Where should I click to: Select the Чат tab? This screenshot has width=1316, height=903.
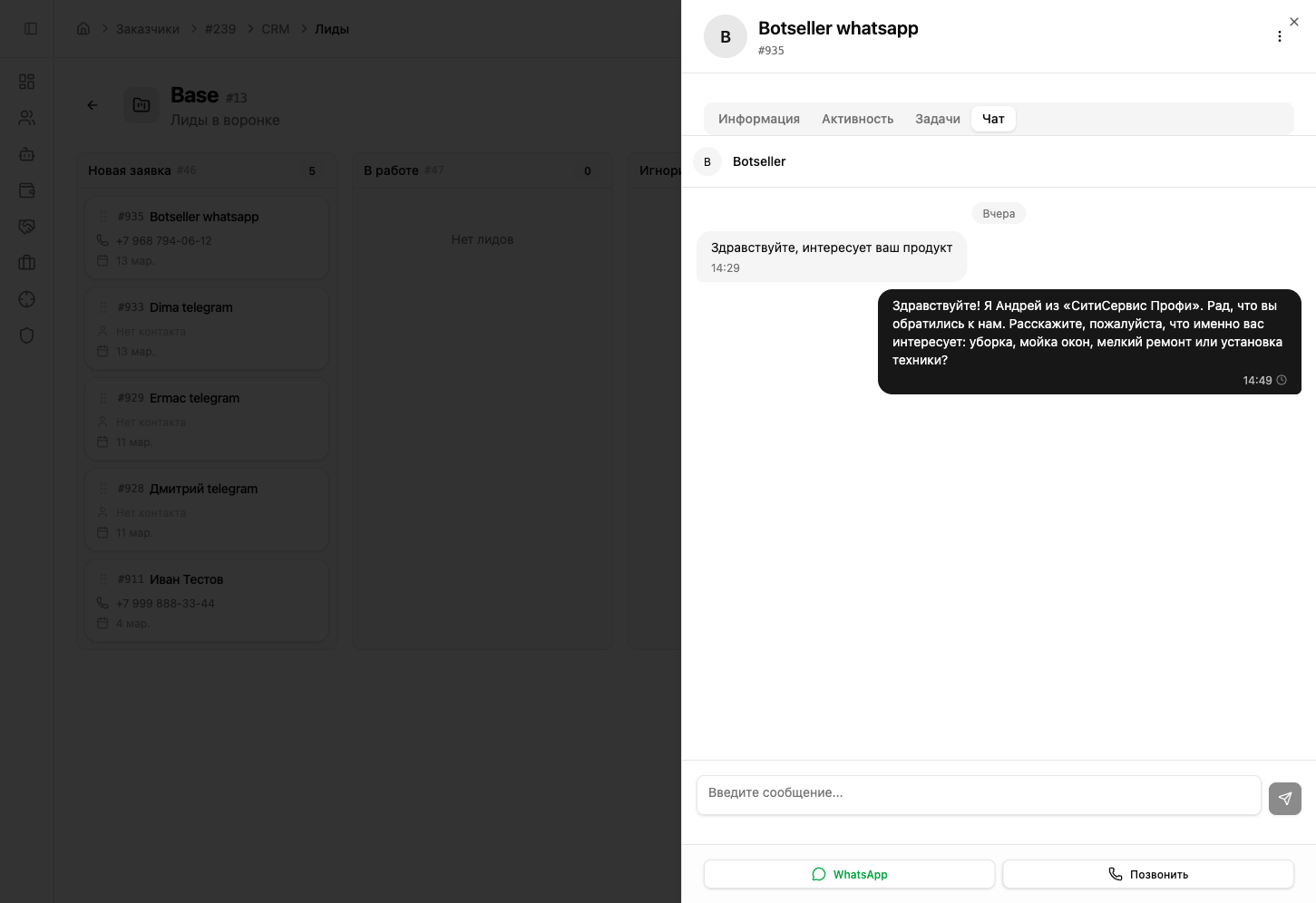(x=993, y=119)
